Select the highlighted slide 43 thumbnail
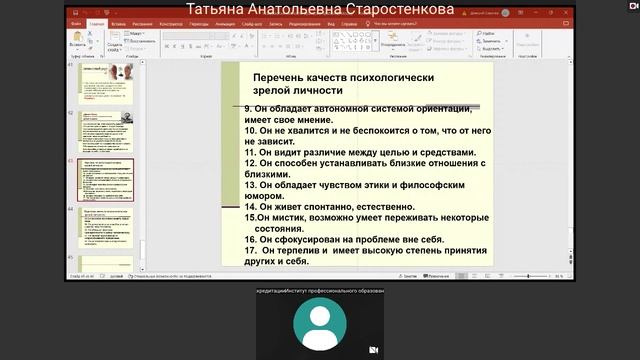Viewport: 640px width, 360px height. click(106, 180)
